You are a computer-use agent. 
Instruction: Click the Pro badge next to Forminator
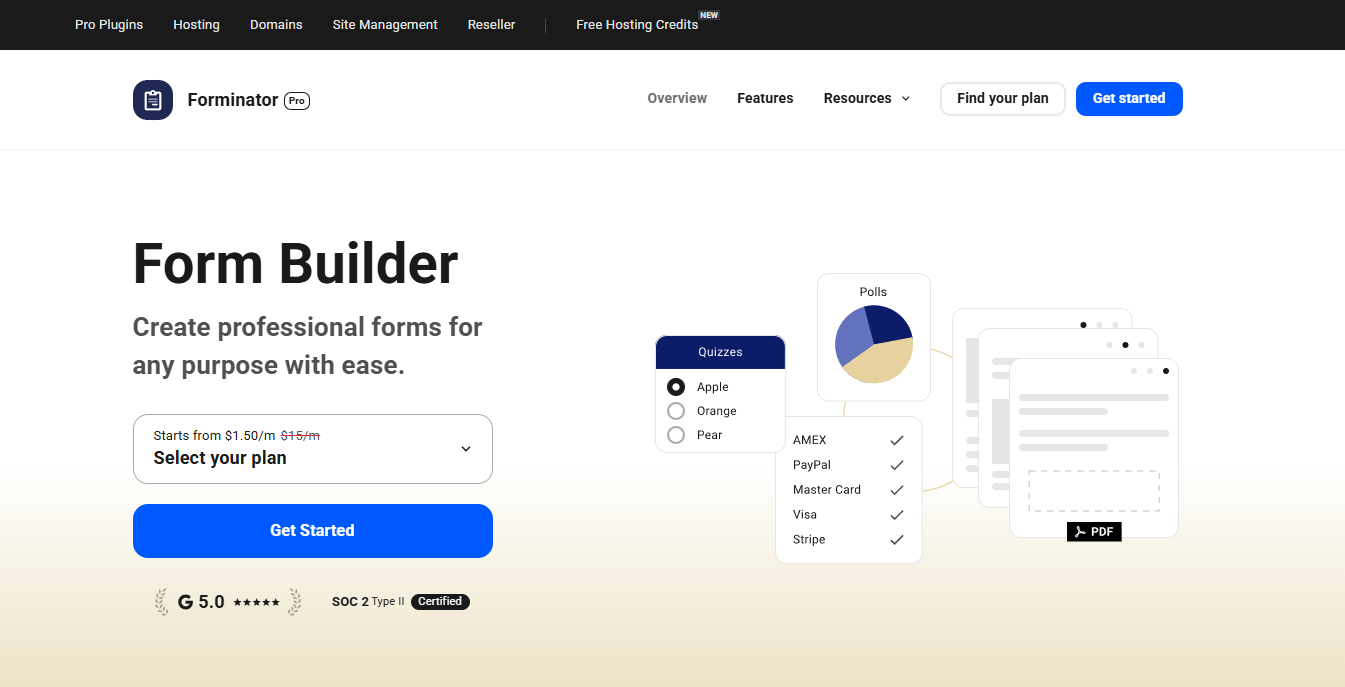(x=297, y=100)
